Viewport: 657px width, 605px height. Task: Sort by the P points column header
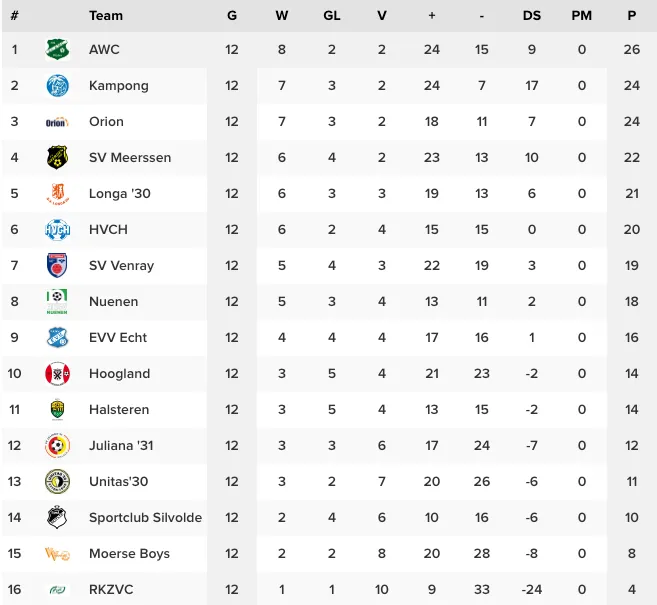tap(631, 16)
